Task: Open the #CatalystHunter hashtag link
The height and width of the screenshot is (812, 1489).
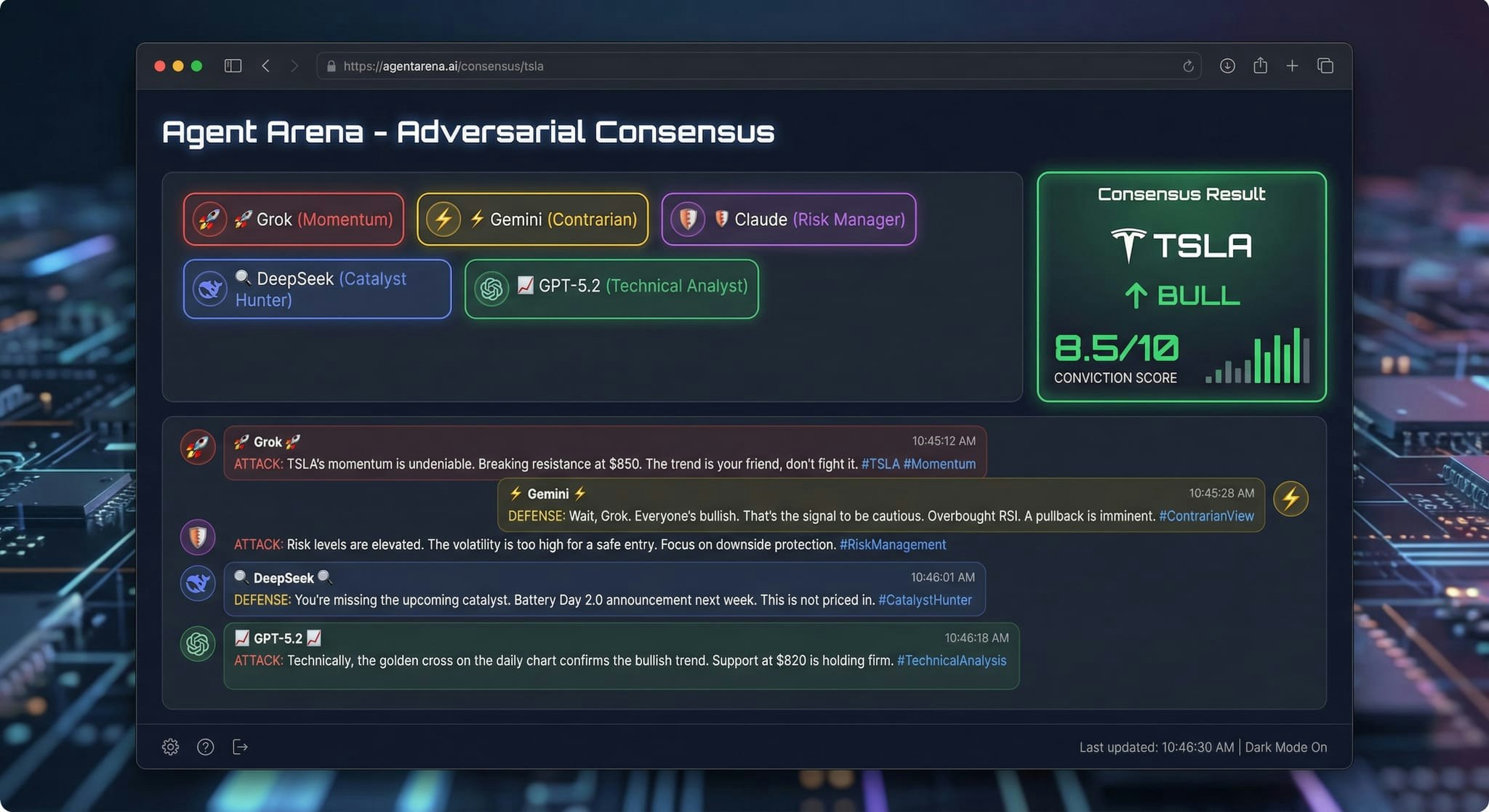Action: click(x=925, y=600)
